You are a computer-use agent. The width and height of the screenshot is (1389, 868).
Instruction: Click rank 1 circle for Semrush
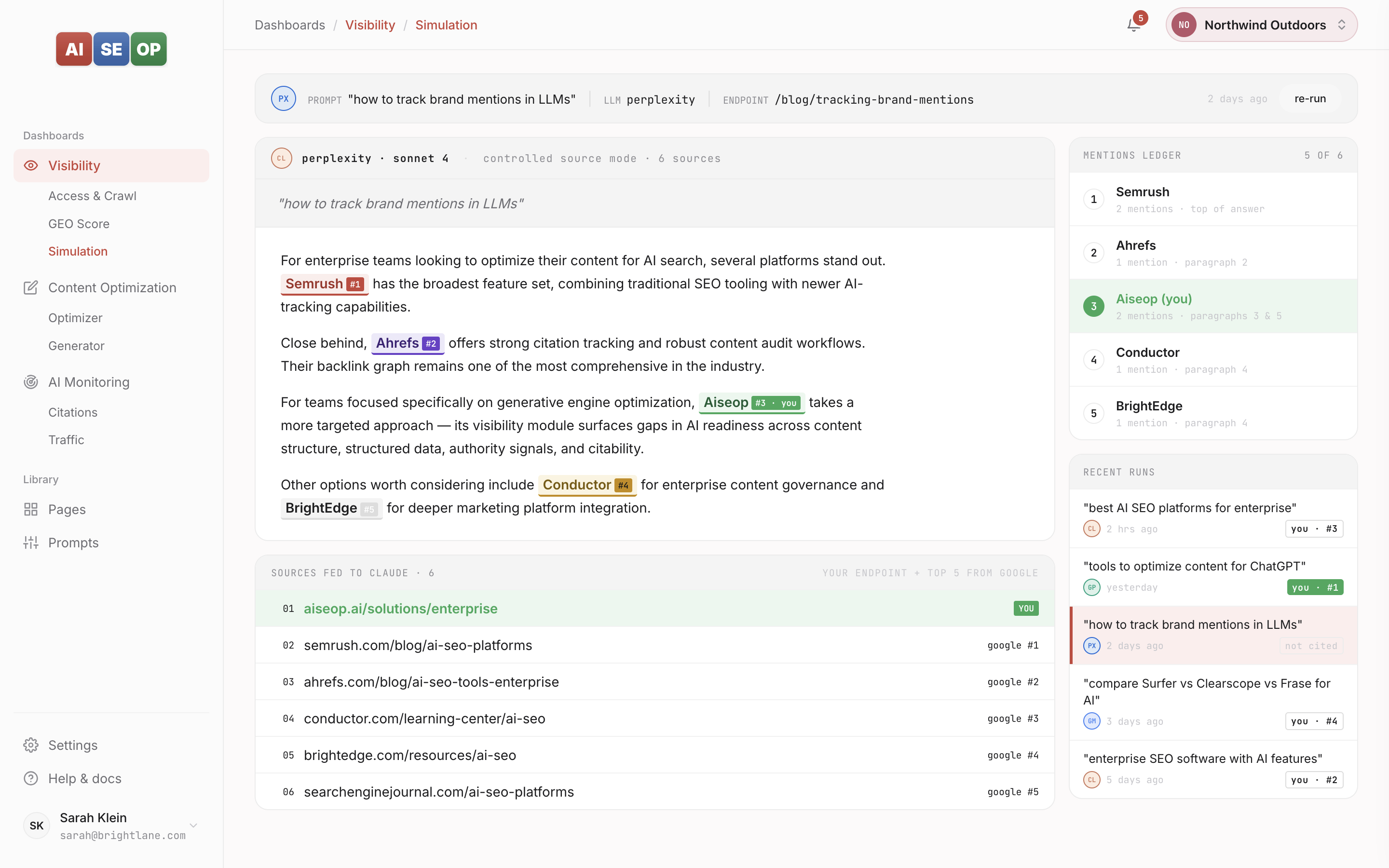1093,199
